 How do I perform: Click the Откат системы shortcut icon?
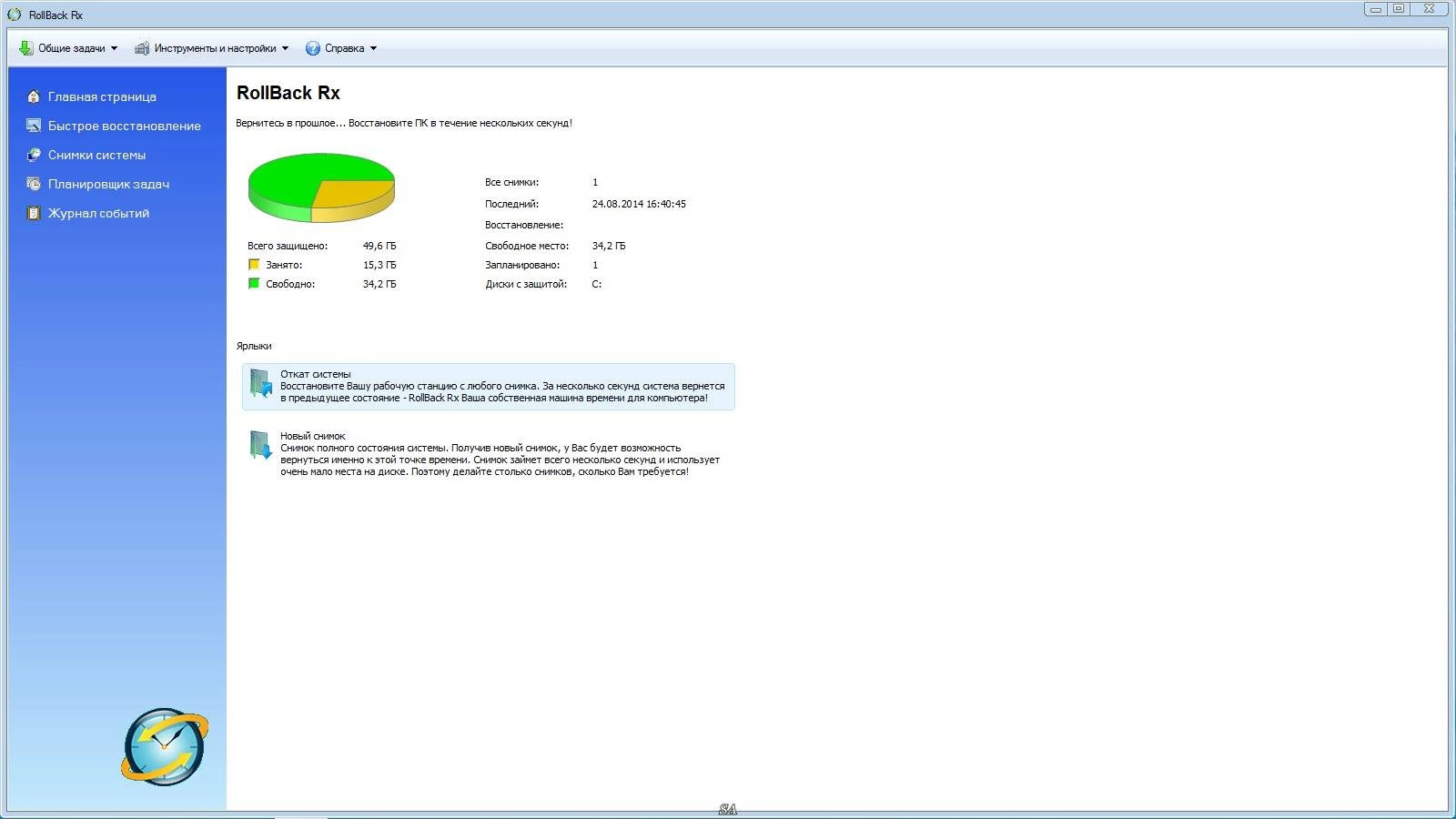tap(261, 383)
